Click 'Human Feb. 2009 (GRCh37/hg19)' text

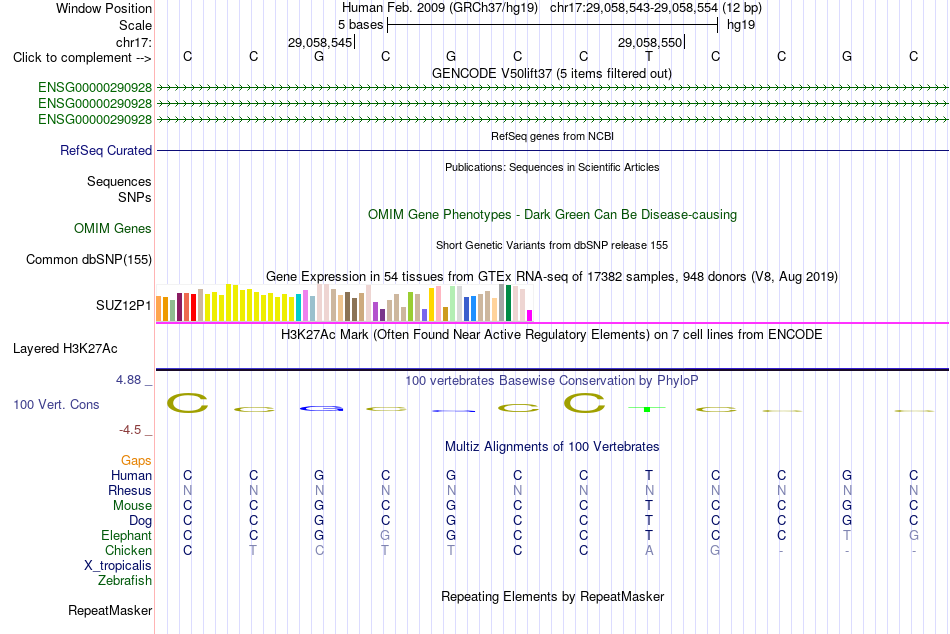tap(440, 8)
